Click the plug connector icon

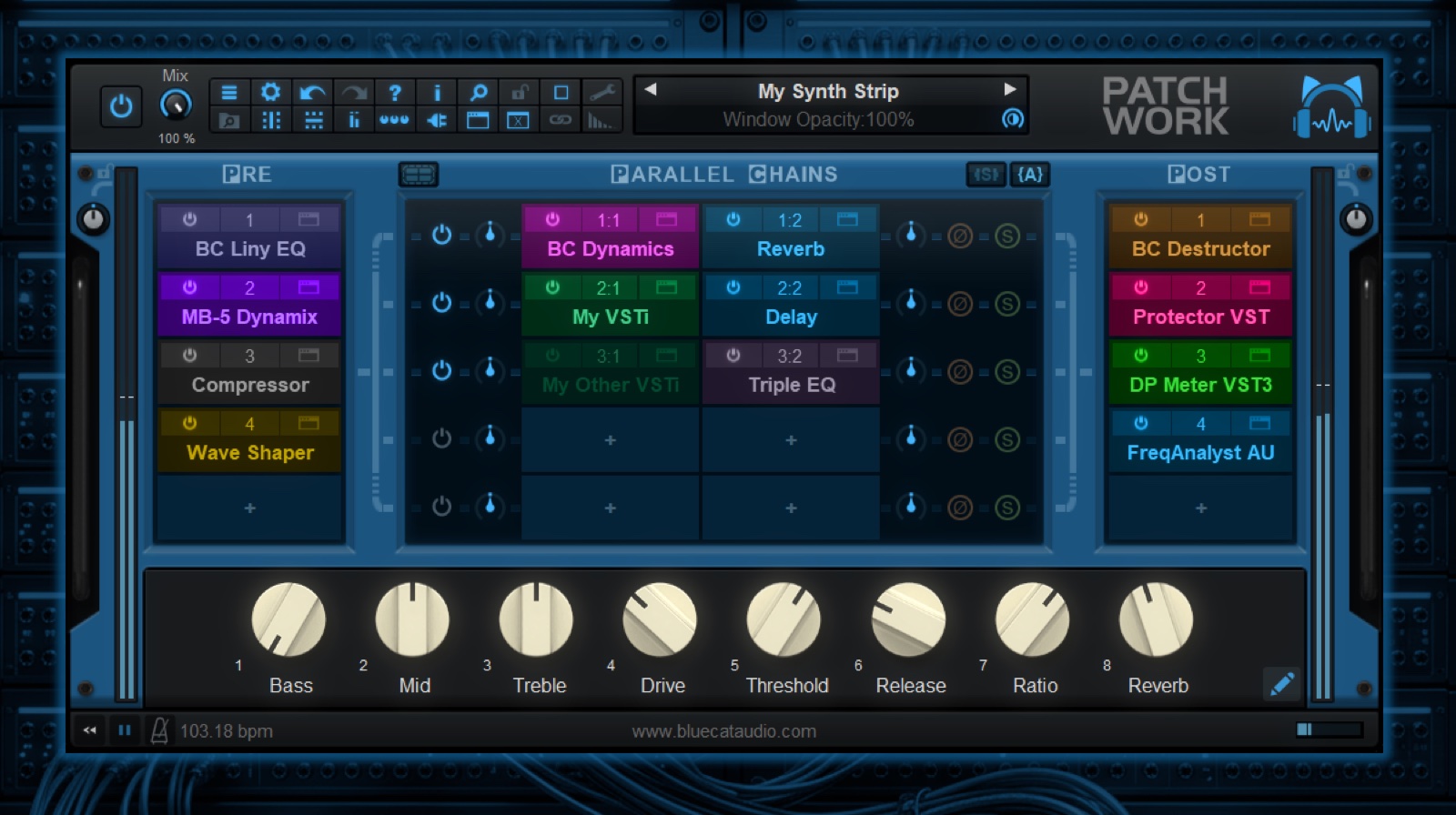(x=437, y=120)
